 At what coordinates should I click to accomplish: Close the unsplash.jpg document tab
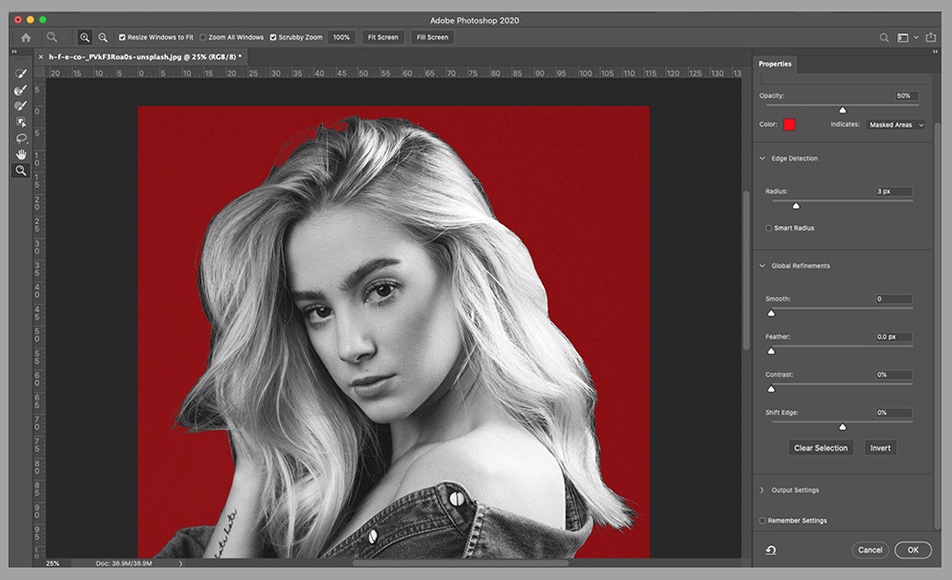click(41, 57)
